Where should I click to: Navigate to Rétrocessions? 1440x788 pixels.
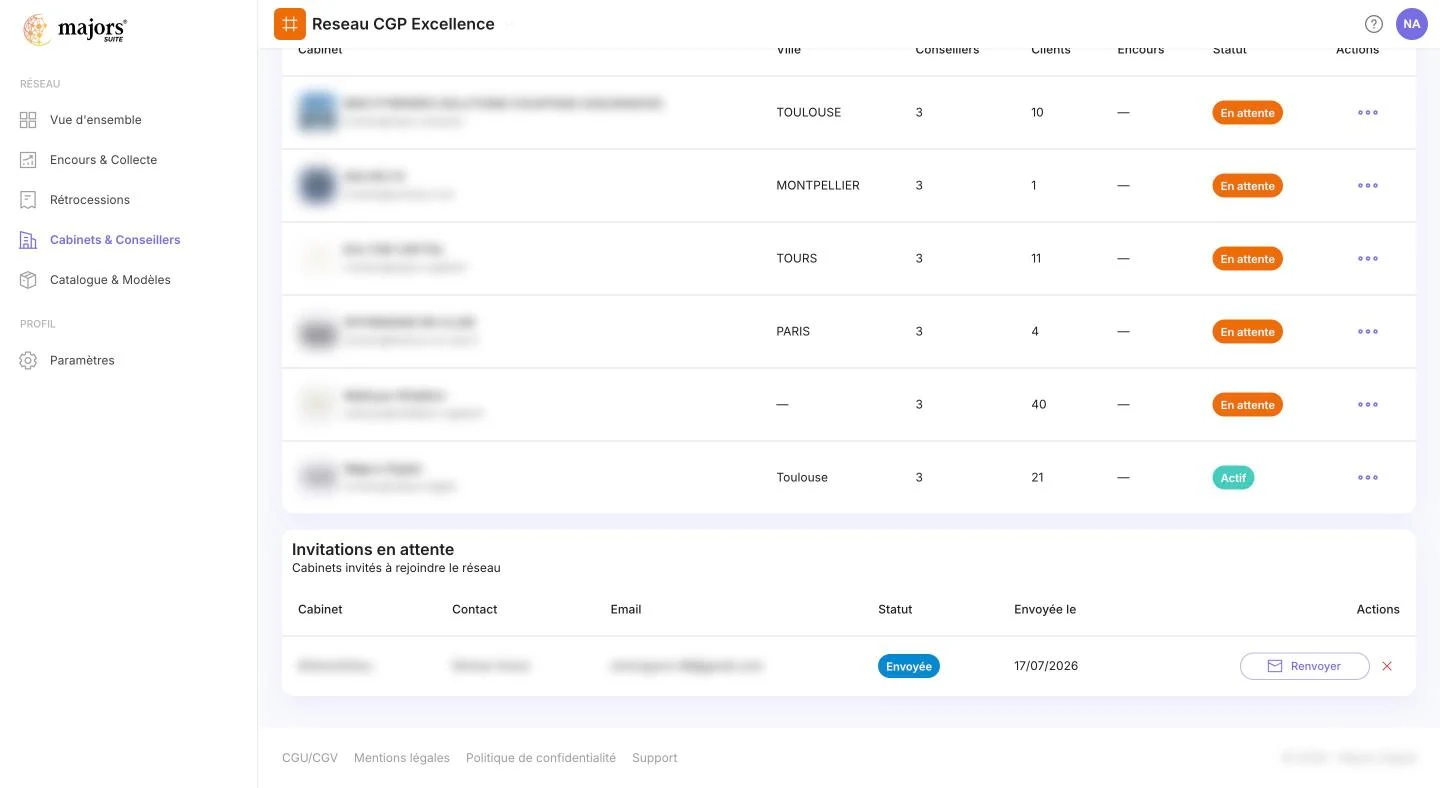tap(90, 200)
